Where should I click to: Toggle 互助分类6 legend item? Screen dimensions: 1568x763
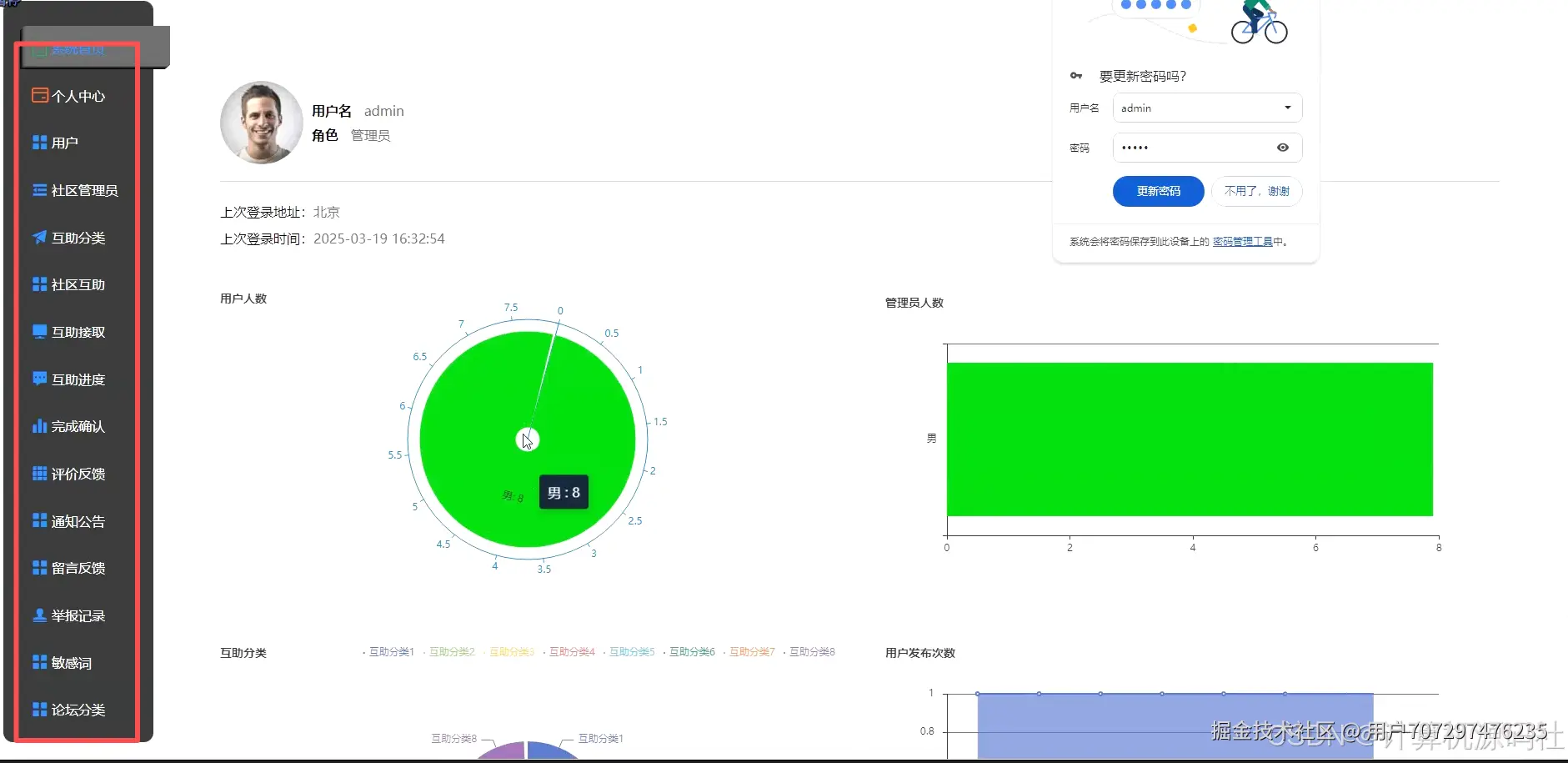(x=689, y=652)
